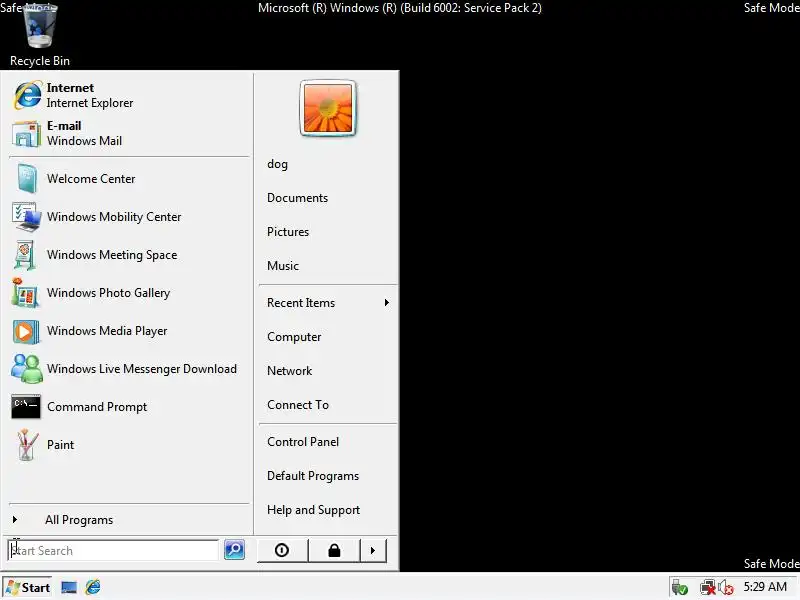Click the orange flower user picture
The image size is (800, 600).
tap(328, 108)
